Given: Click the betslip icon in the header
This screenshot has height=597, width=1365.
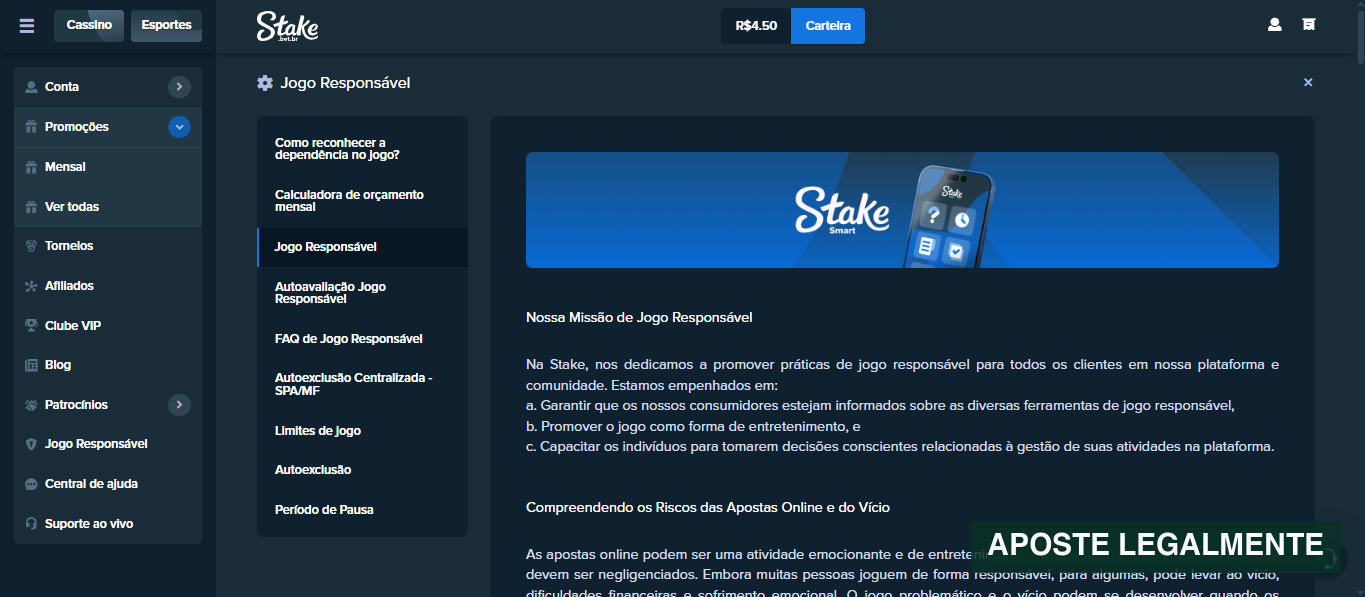Looking at the screenshot, I should pyautogui.click(x=1308, y=25).
